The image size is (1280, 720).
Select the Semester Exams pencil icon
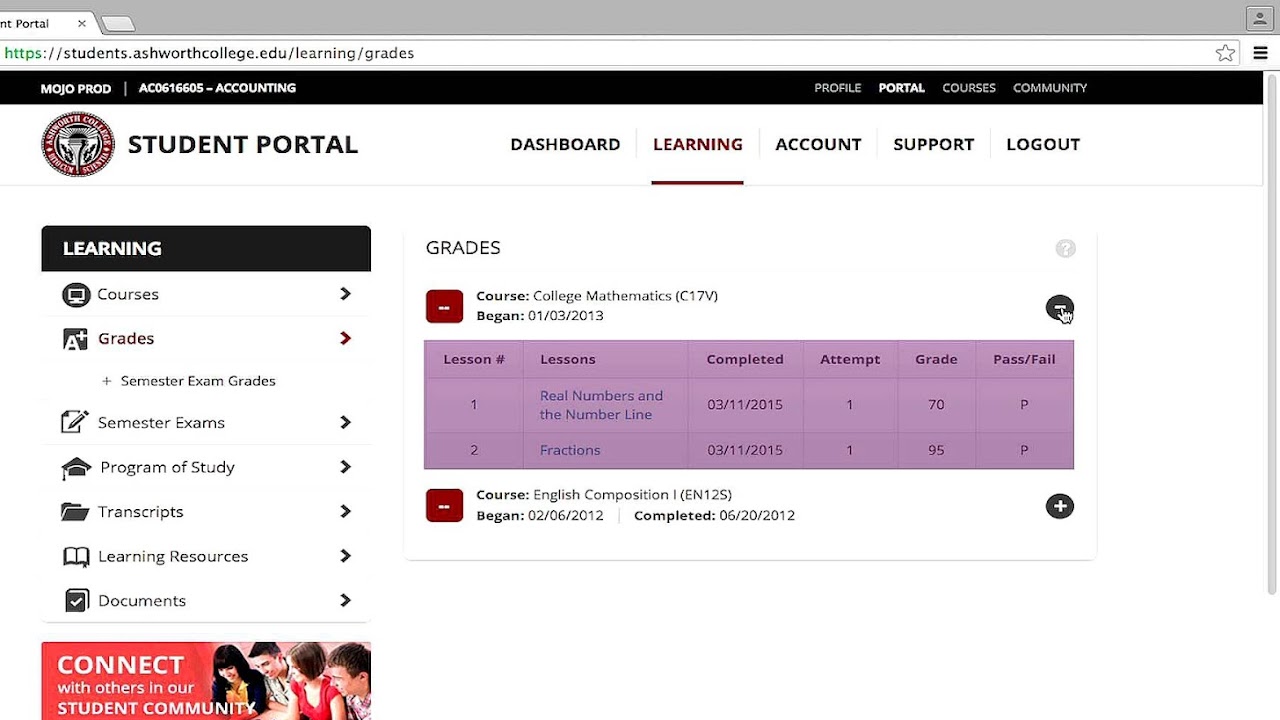[76, 422]
